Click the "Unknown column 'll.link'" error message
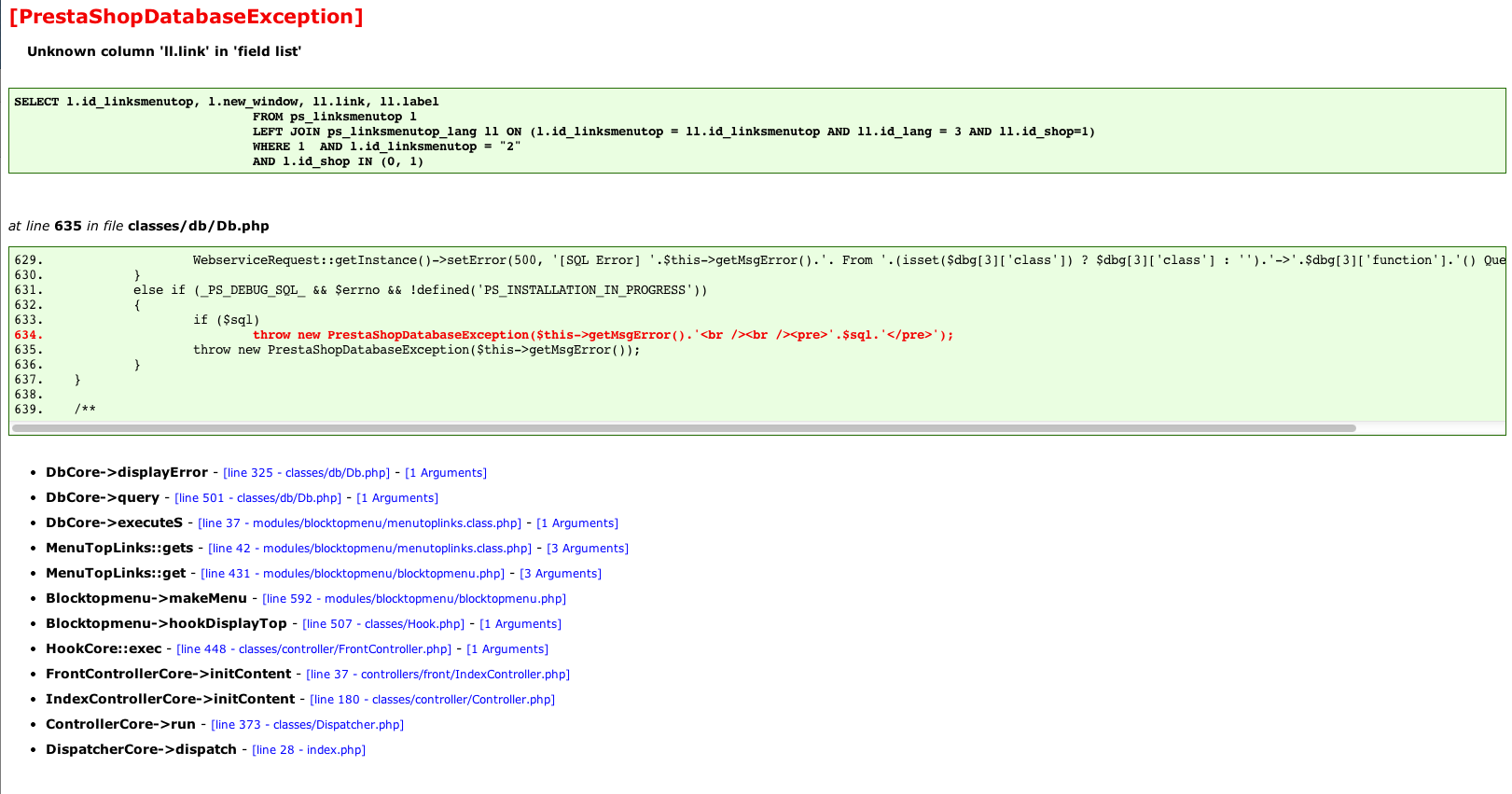Screen dimensions: 1512x794 point(164,51)
